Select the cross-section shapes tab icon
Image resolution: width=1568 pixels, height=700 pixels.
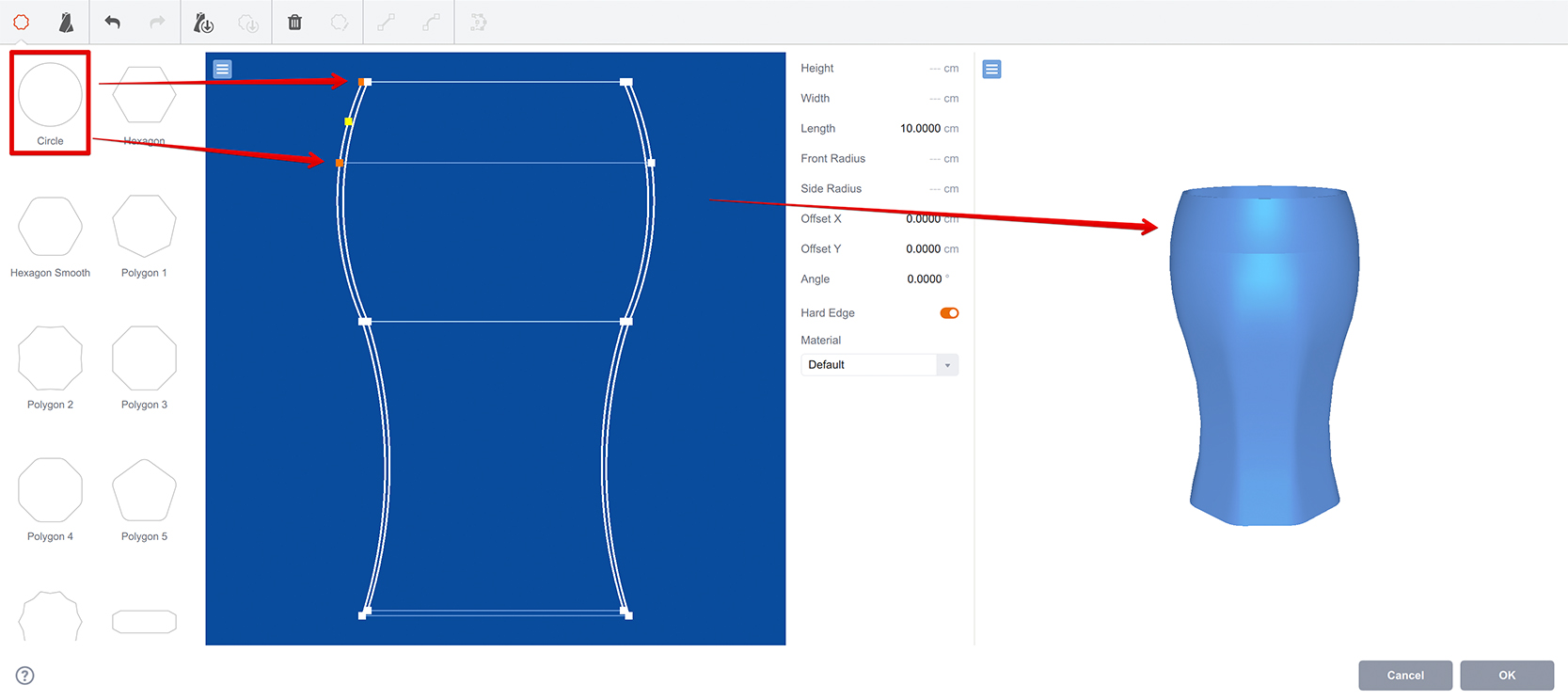pyautogui.click(x=21, y=22)
